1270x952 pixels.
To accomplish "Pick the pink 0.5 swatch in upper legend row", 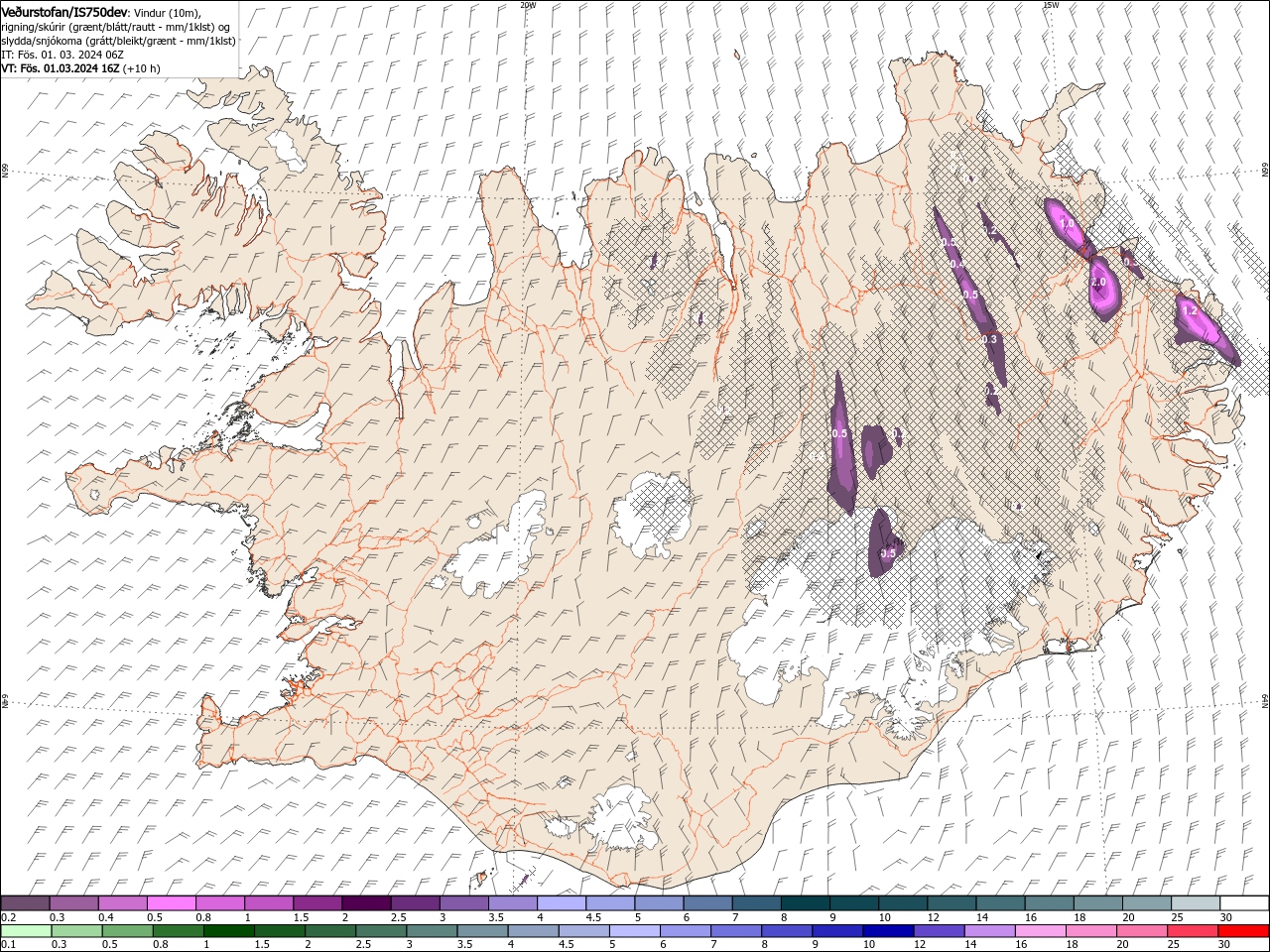I will [172, 903].
